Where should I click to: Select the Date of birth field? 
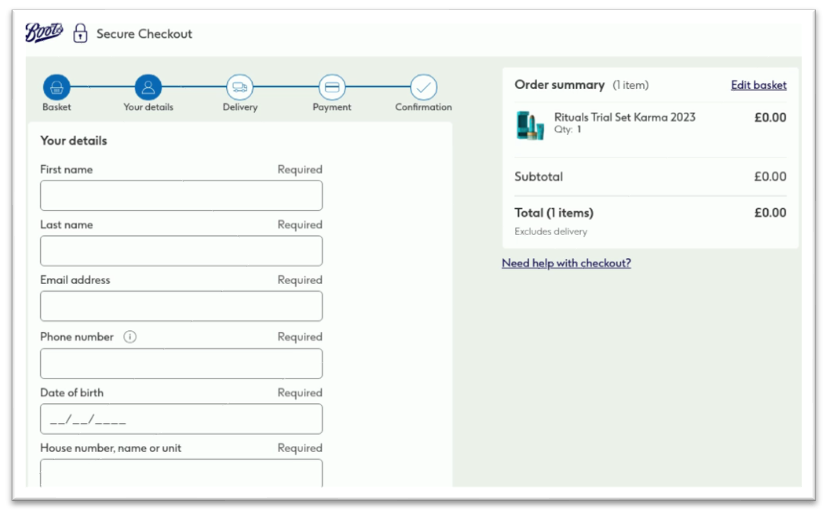181,419
